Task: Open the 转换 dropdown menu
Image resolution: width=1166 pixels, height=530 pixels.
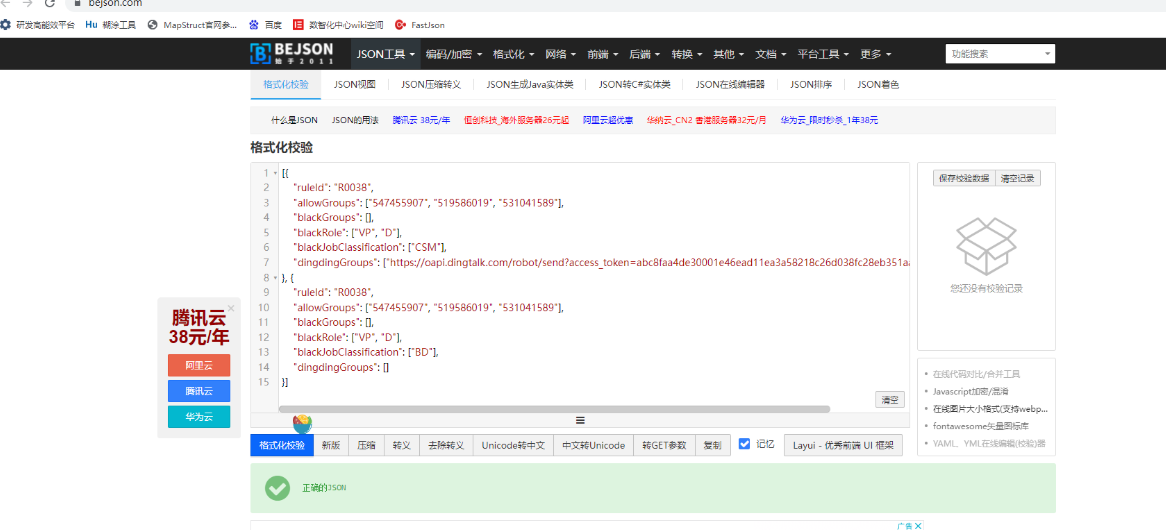Action: coord(686,54)
